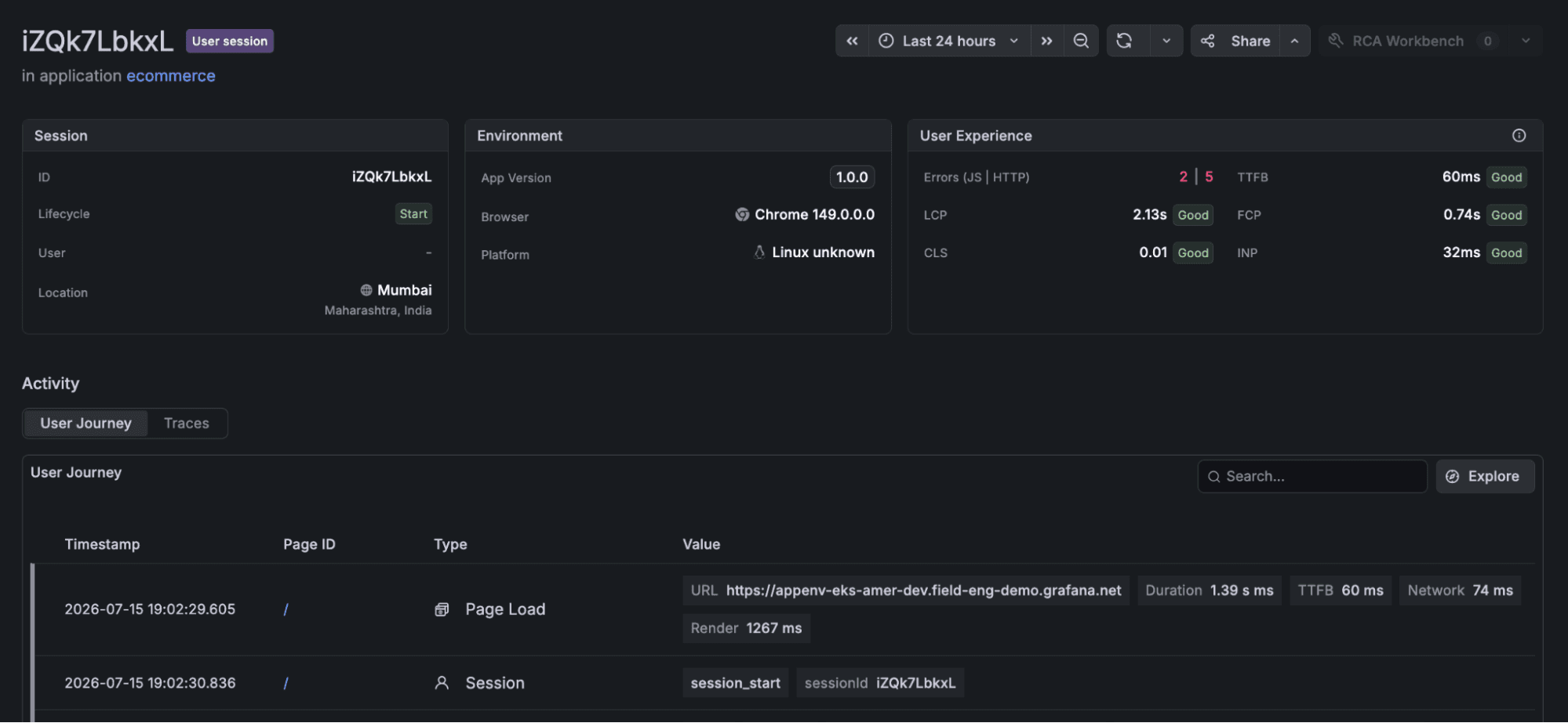This screenshot has height=723, width=1568.
Task: Click the session ID value iZQk7LbkxL
Action: click(391, 176)
